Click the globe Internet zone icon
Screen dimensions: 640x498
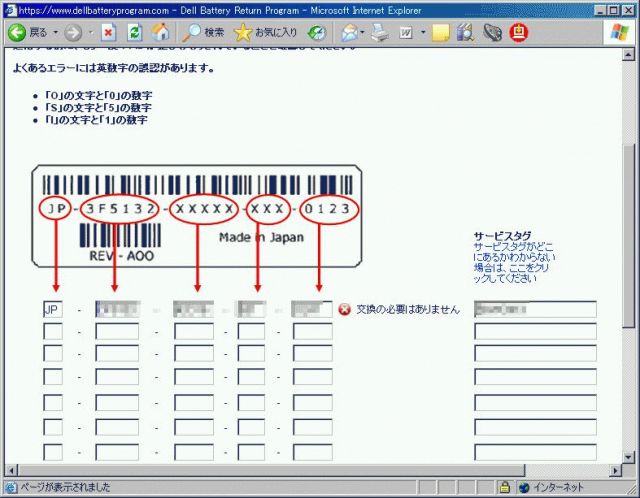pos(524,487)
